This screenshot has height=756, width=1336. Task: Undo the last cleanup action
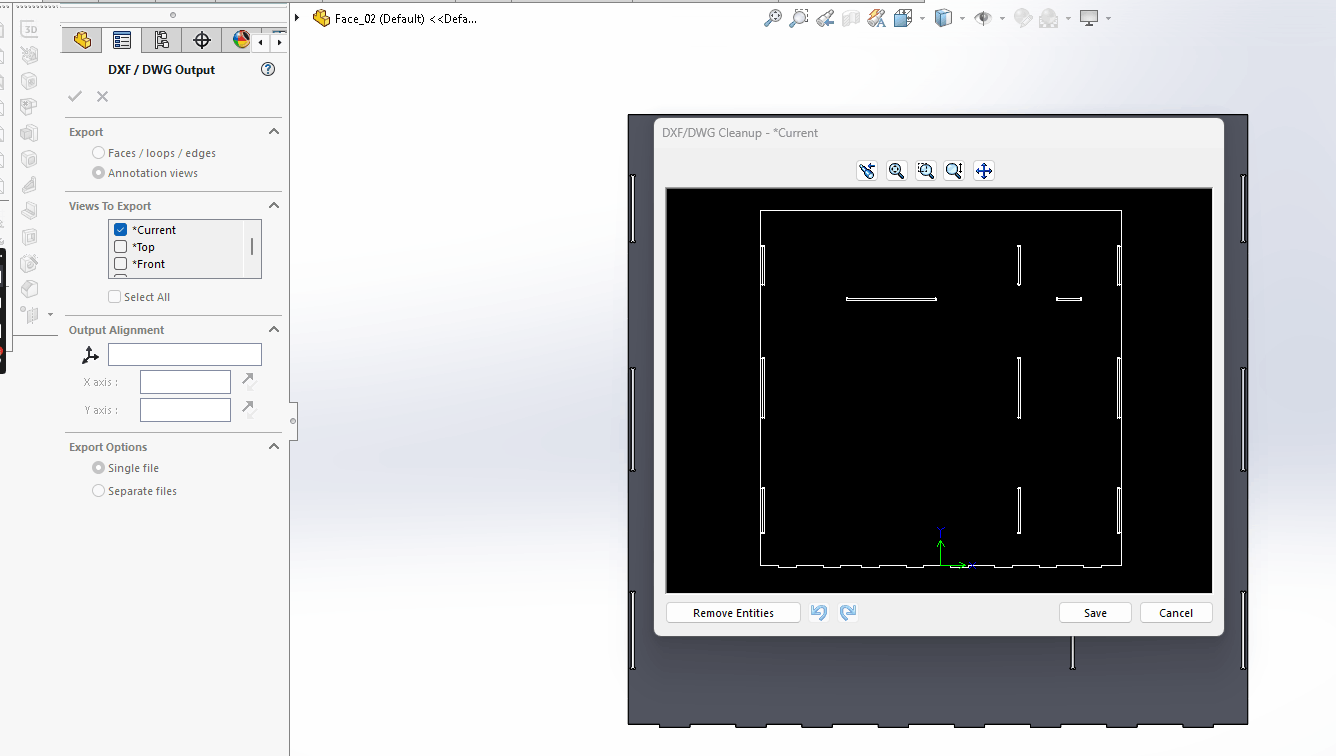point(819,612)
